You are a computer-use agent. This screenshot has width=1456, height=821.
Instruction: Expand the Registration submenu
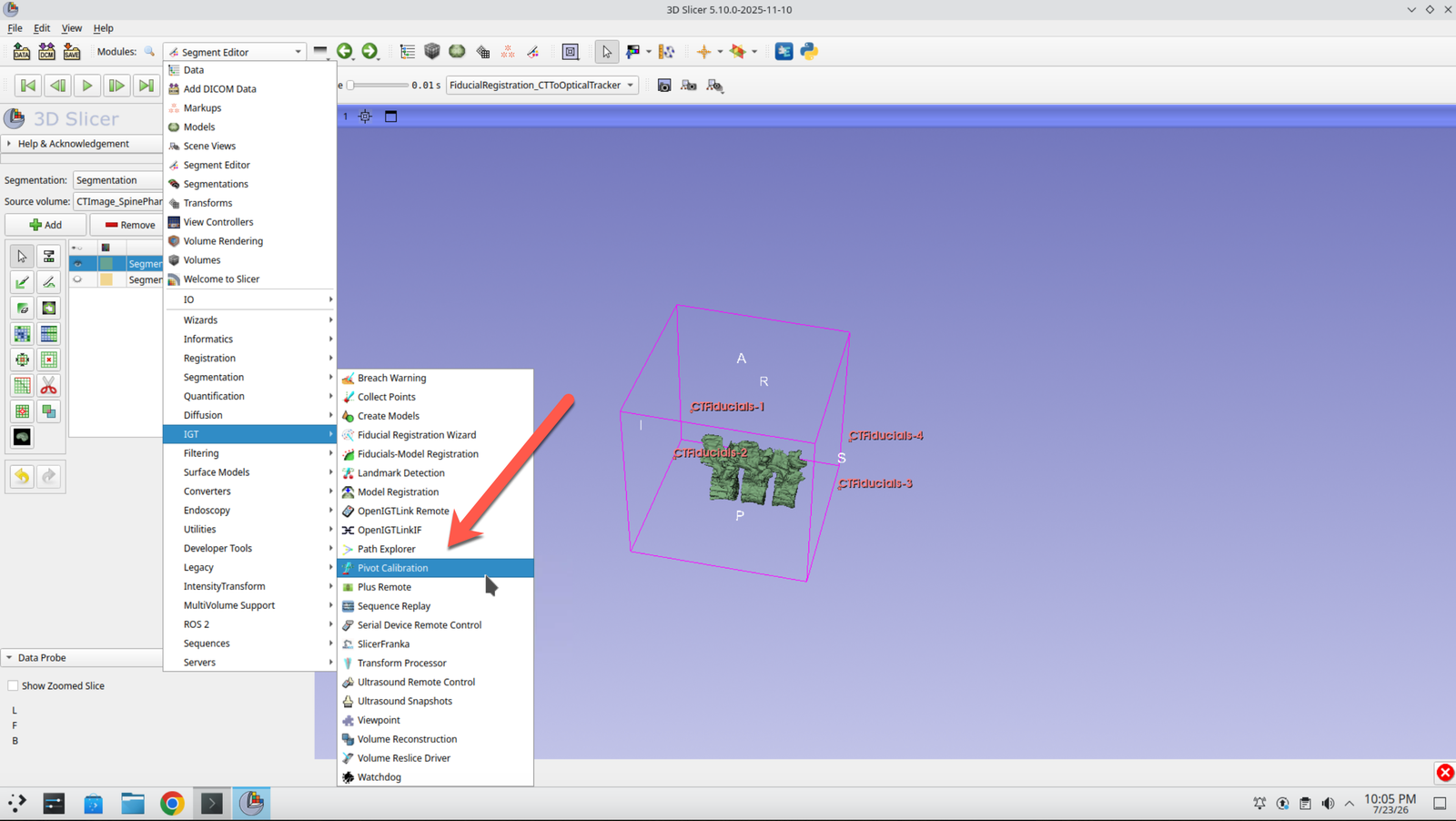point(249,359)
